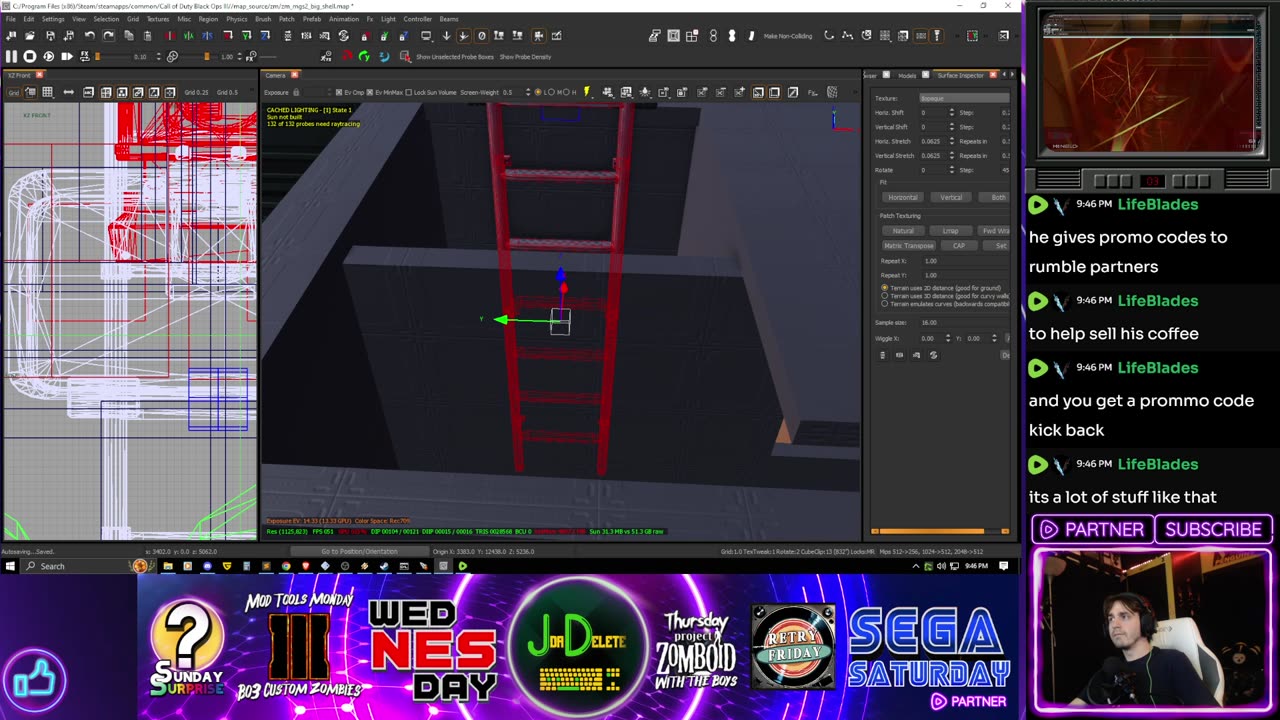
Task: Open the Patch menu
Action: click(x=287, y=19)
